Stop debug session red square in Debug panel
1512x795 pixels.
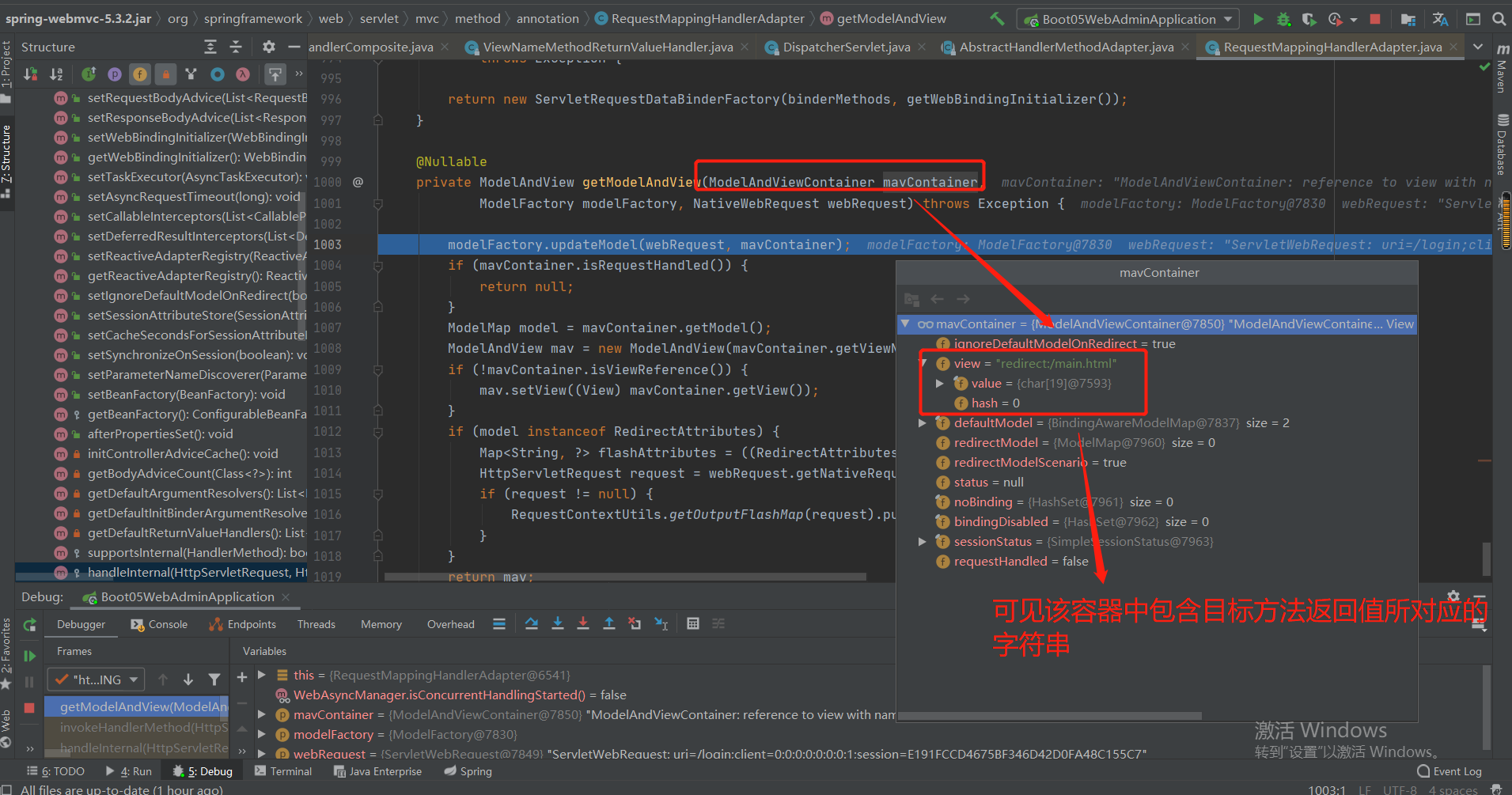pyautogui.click(x=29, y=708)
